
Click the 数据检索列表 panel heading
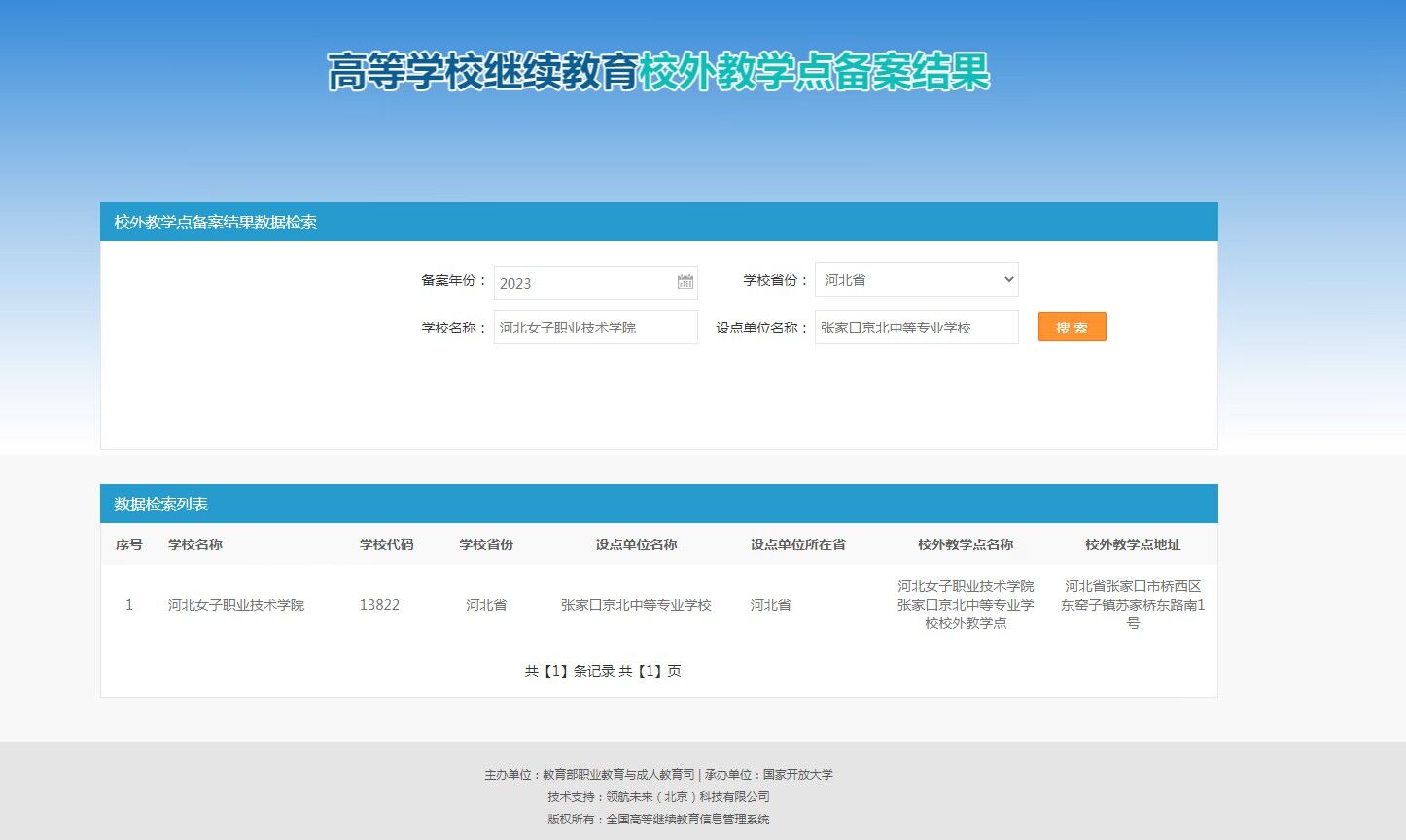[x=160, y=504]
